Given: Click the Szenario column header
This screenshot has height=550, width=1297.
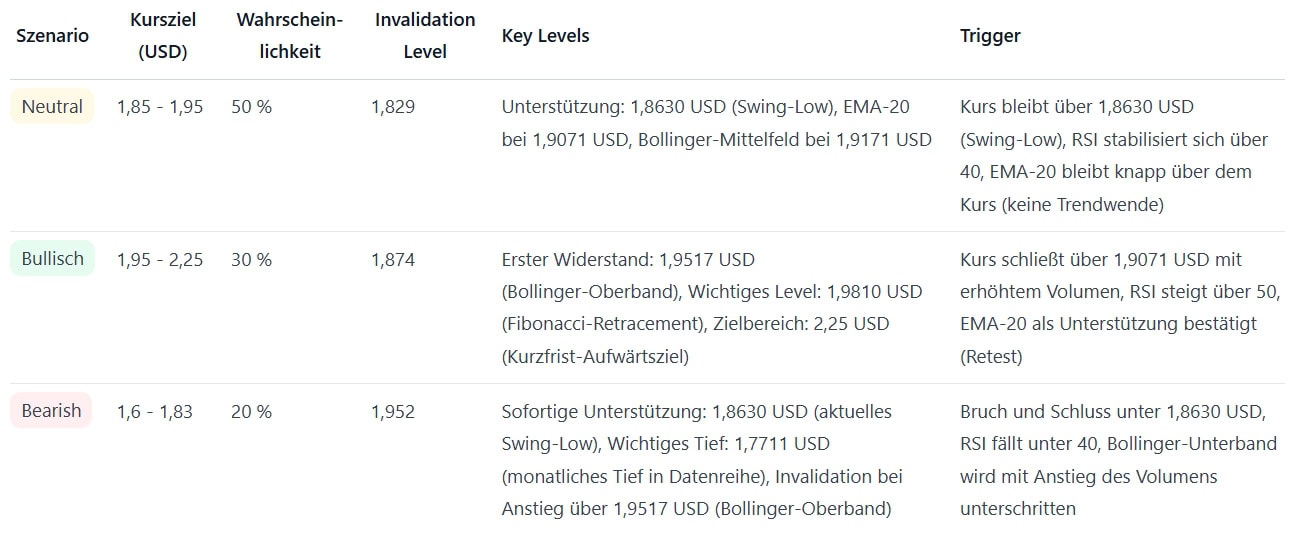Looking at the screenshot, I should (x=52, y=36).
